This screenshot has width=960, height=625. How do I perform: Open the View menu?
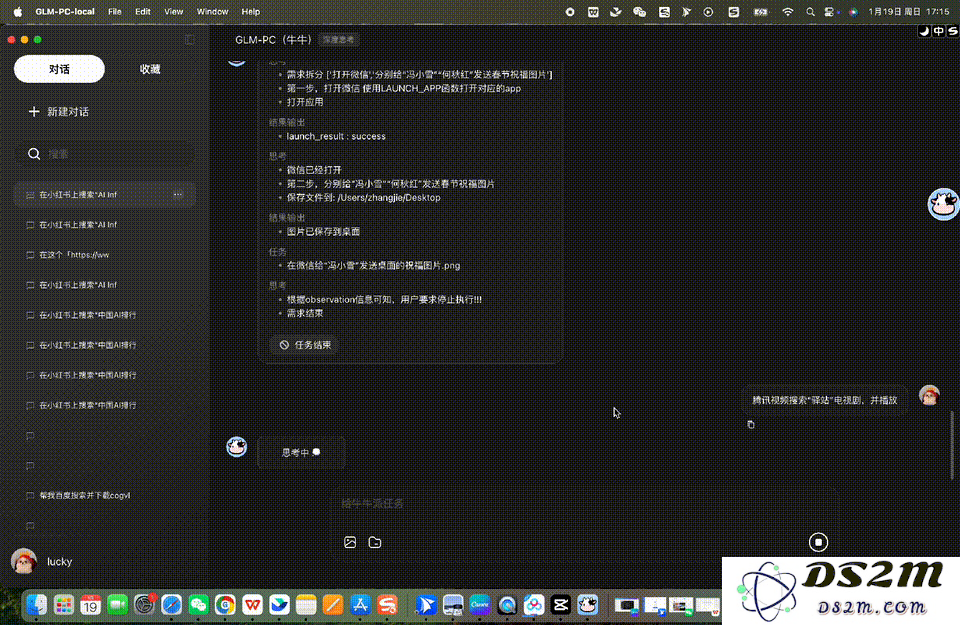pos(173,12)
